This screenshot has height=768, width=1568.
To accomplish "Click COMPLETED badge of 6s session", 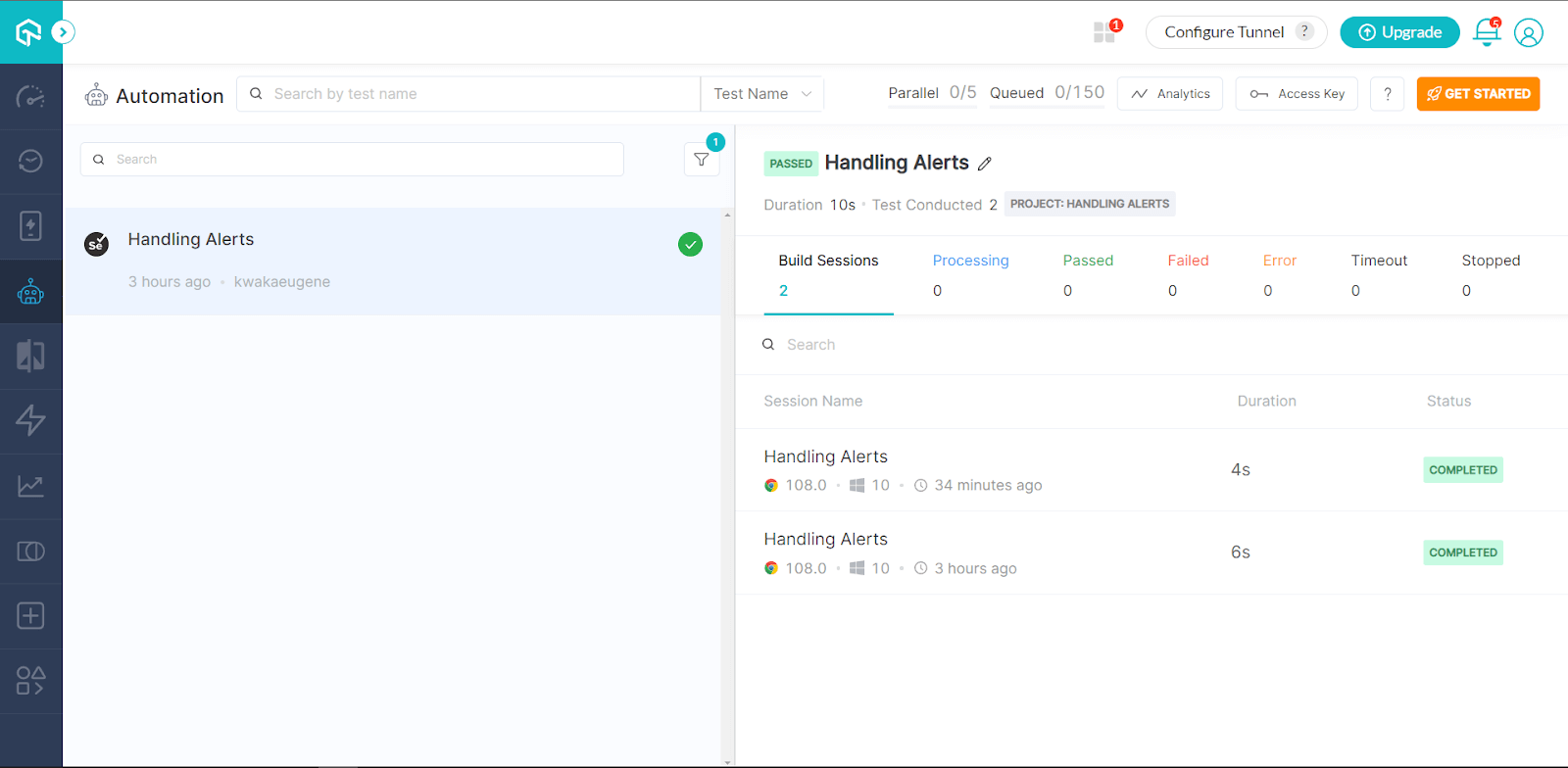I will pyautogui.click(x=1463, y=552).
